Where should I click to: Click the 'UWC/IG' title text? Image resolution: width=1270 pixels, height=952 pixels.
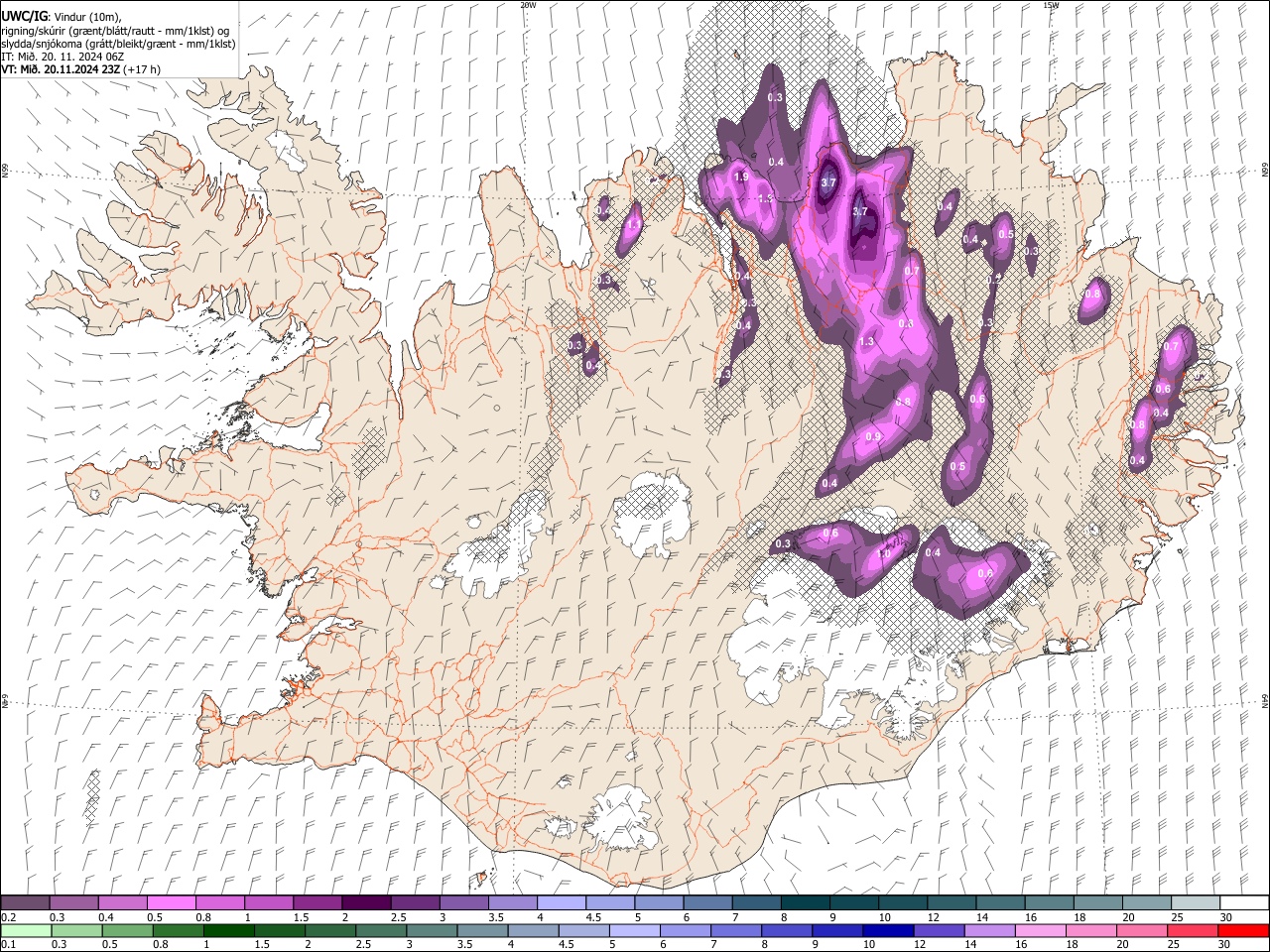tap(23, 16)
